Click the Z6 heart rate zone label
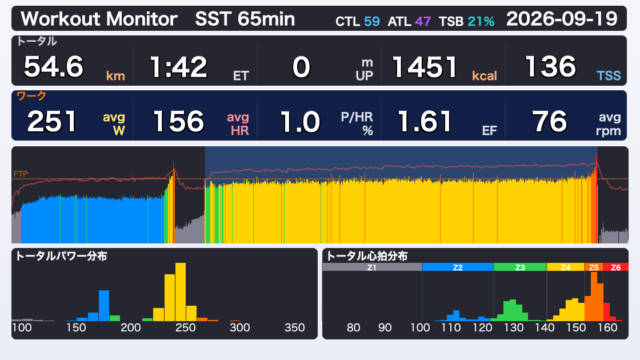 (616, 267)
